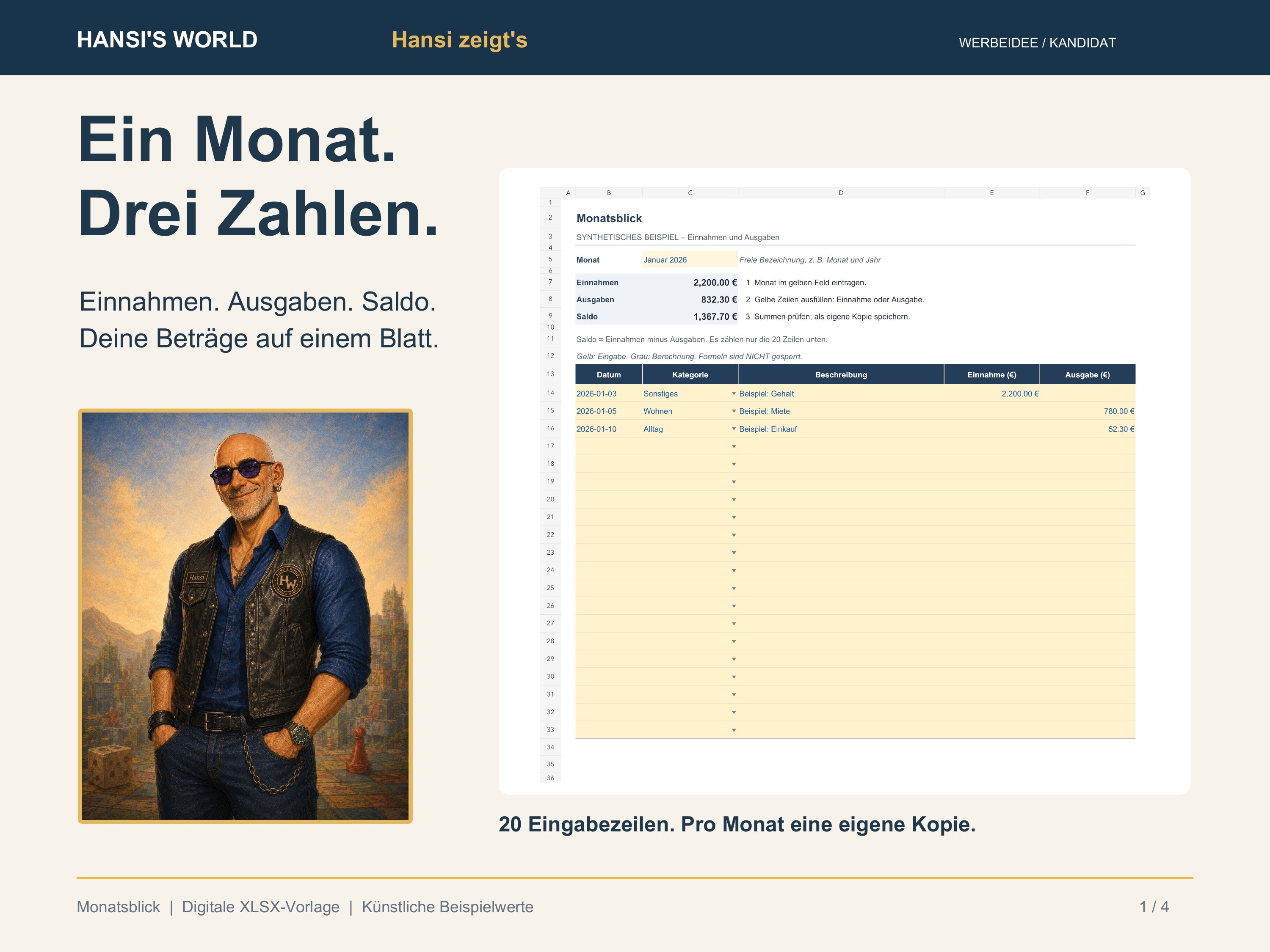This screenshot has height=952, width=1270.
Task: Click the date cell 2026-01-05
Action: pos(609,411)
